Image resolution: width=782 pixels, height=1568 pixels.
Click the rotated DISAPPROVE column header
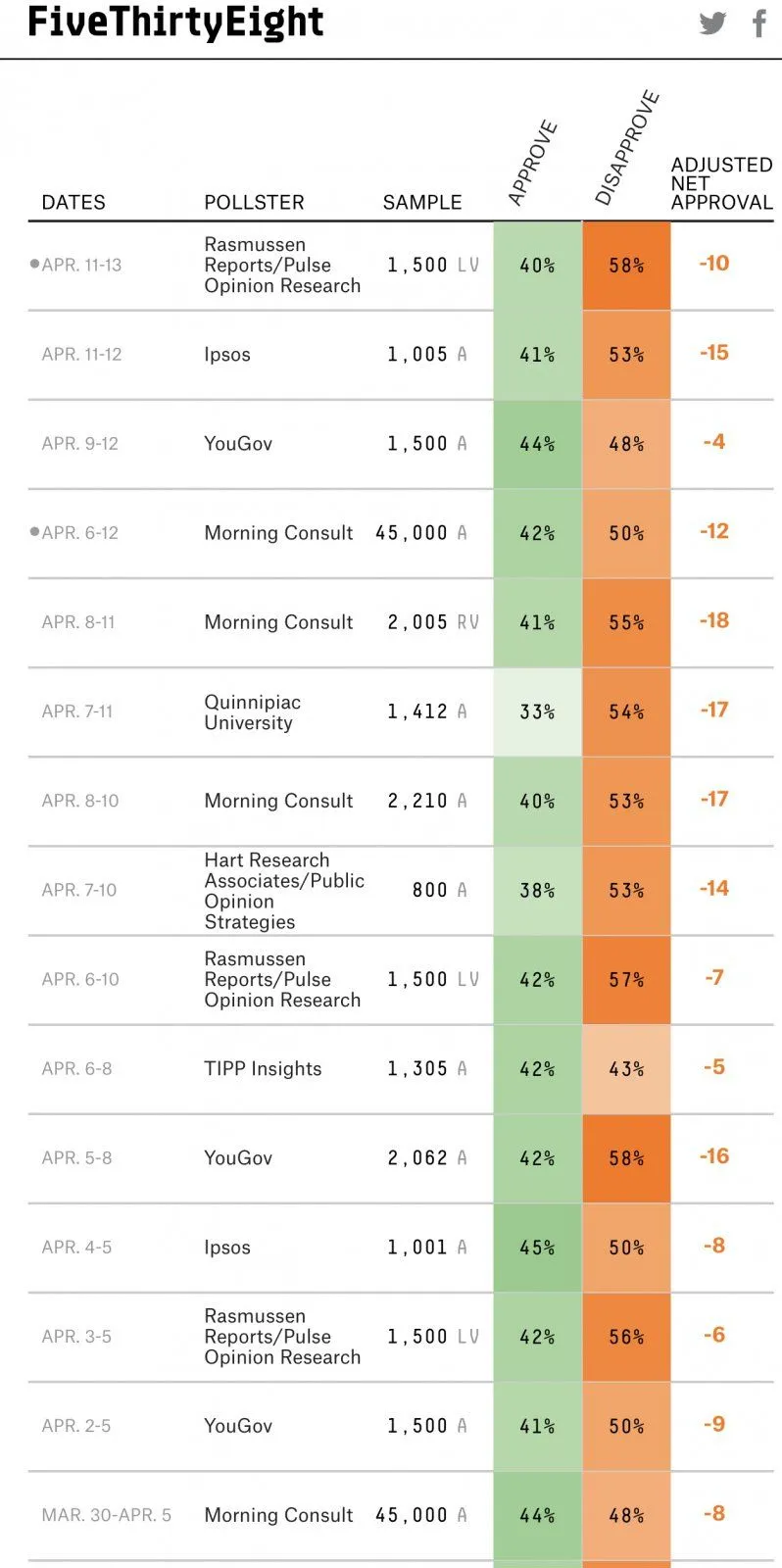pos(627,147)
